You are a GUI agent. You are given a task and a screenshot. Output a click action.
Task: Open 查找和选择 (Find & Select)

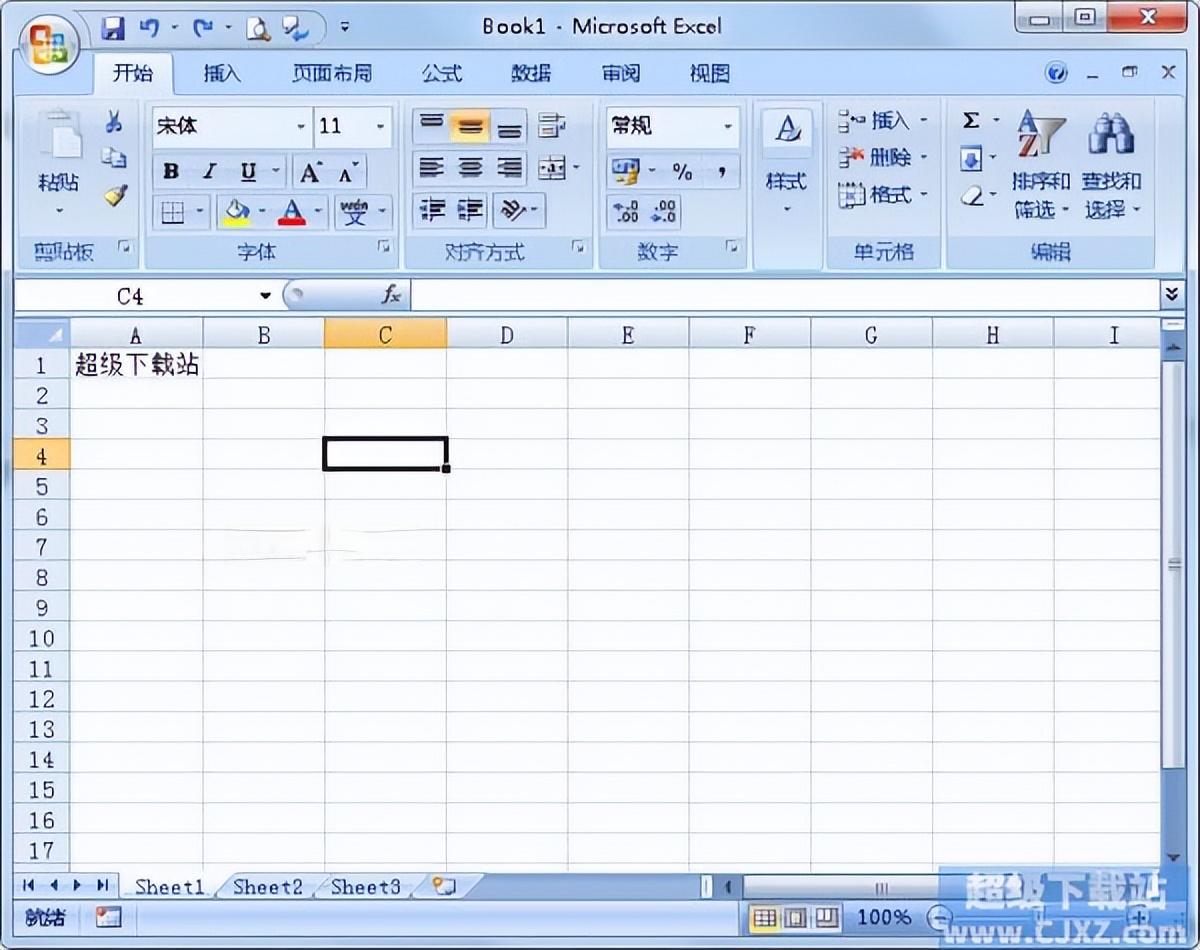(1113, 165)
